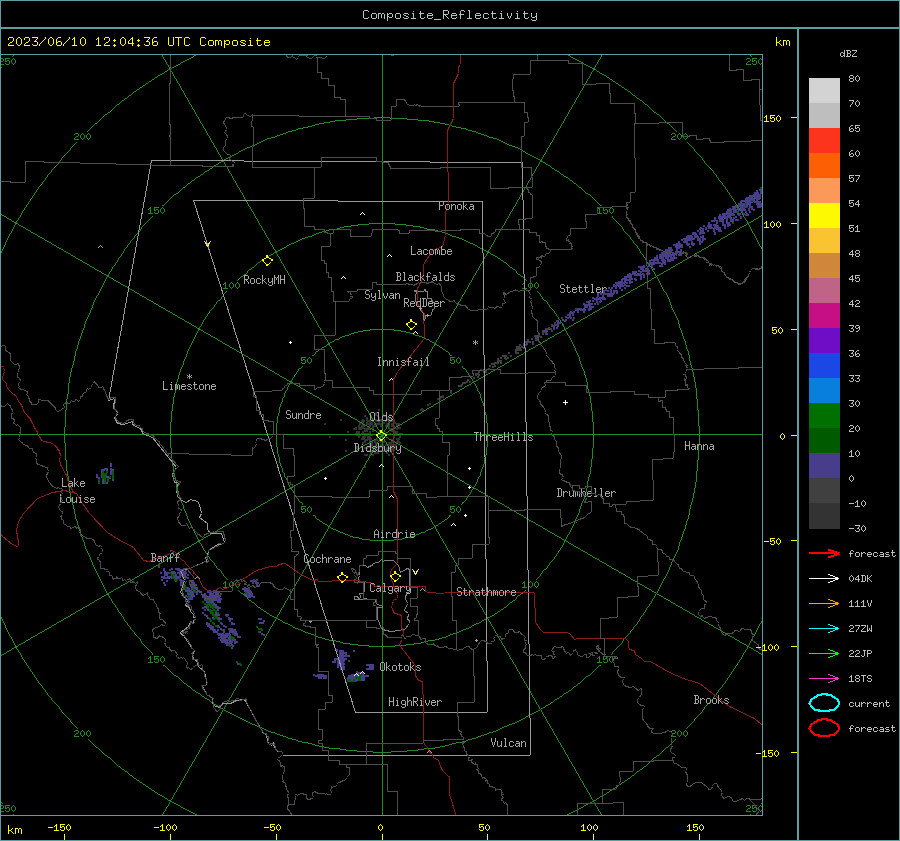Image resolution: width=900 pixels, height=841 pixels.
Task: Click the reflectivity echo cluster southeast of Banff
Action: [x=217, y=617]
